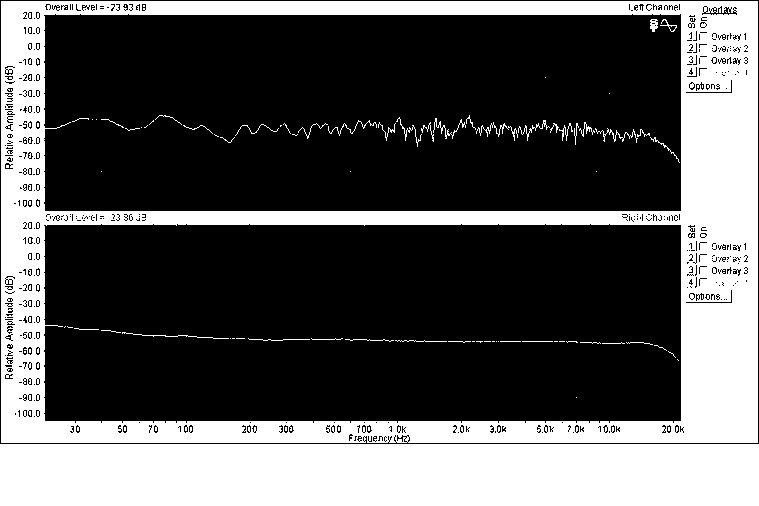
Task: Click the Right Channel label
Action: (x=651, y=217)
